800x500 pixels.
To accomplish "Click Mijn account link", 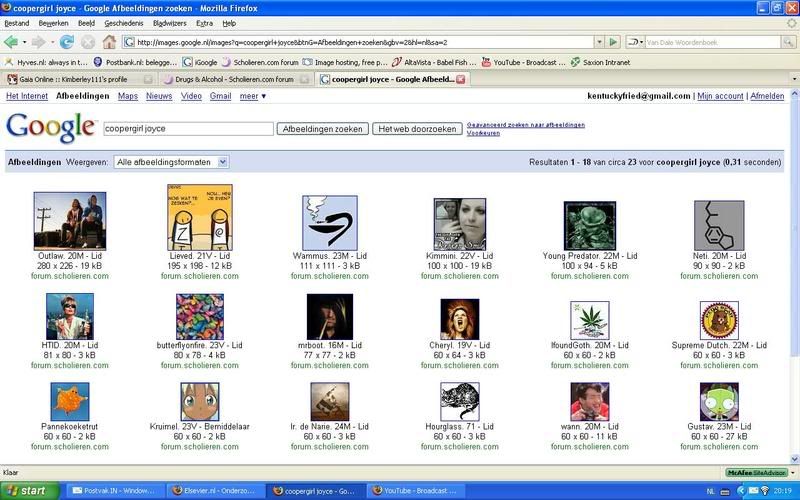I will 720,96.
